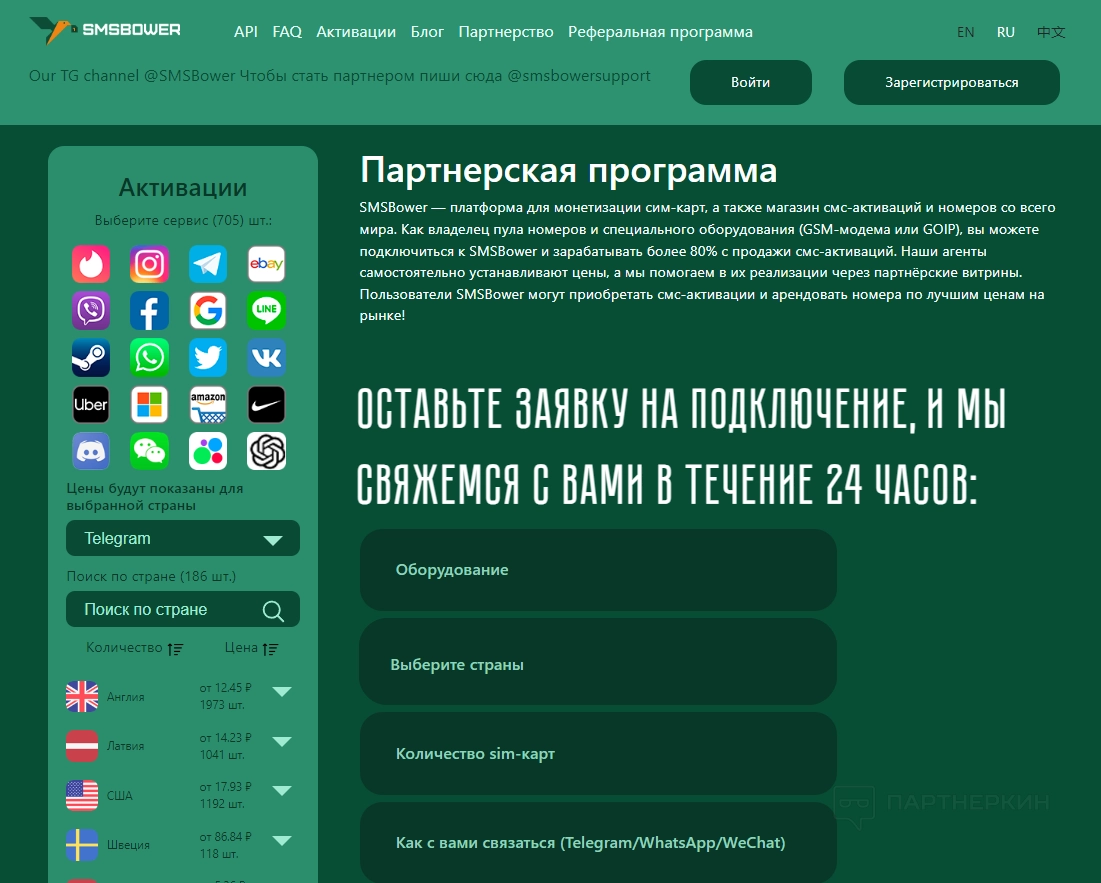Select the Twitter service icon
1101x883 pixels.
coord(208,357)
